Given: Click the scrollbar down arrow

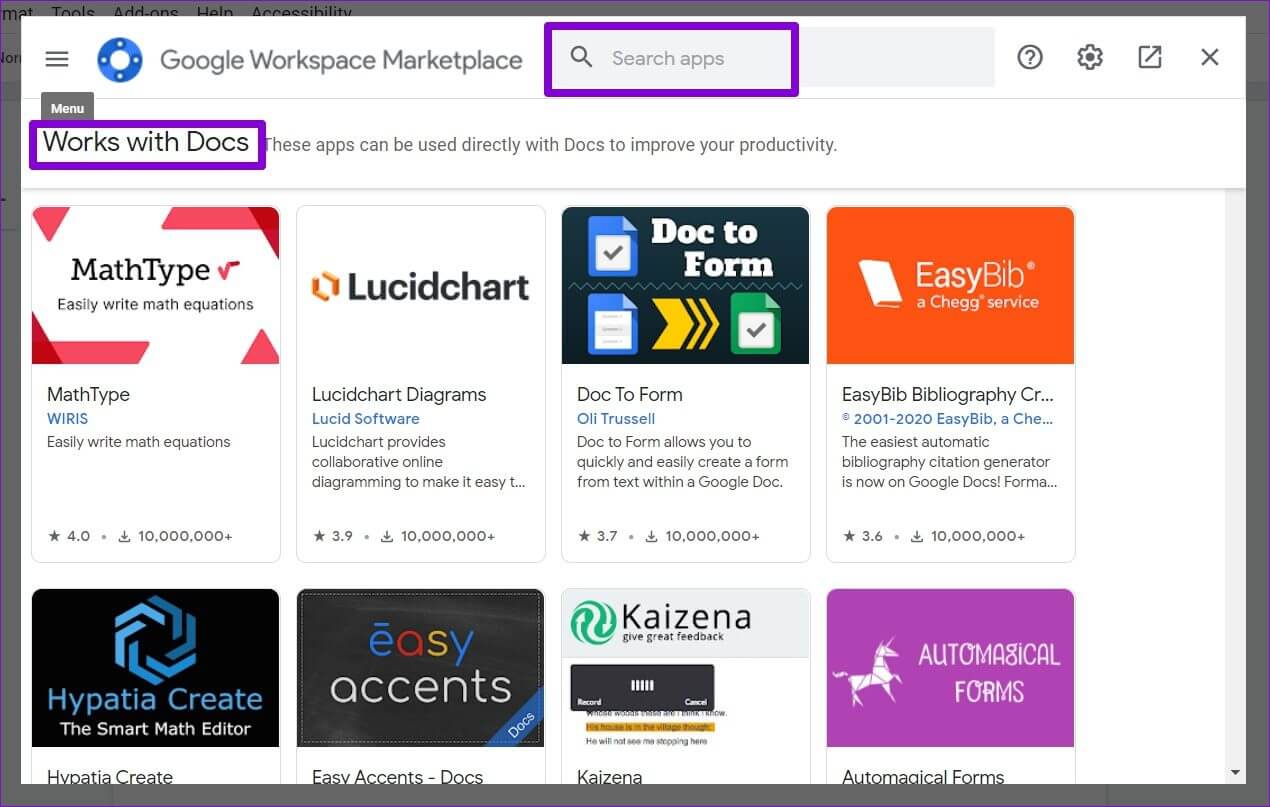Looking at the screenshot, I should coord(1235,772).
